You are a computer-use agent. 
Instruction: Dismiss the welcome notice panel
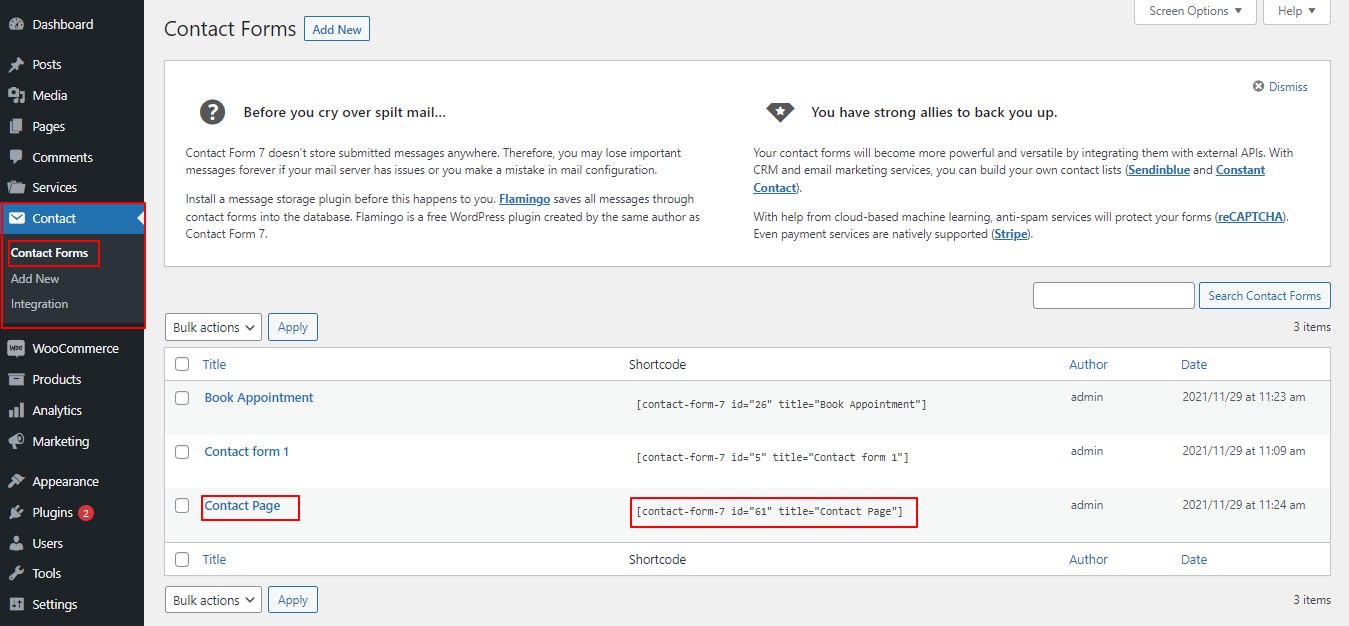point(1280,87)
